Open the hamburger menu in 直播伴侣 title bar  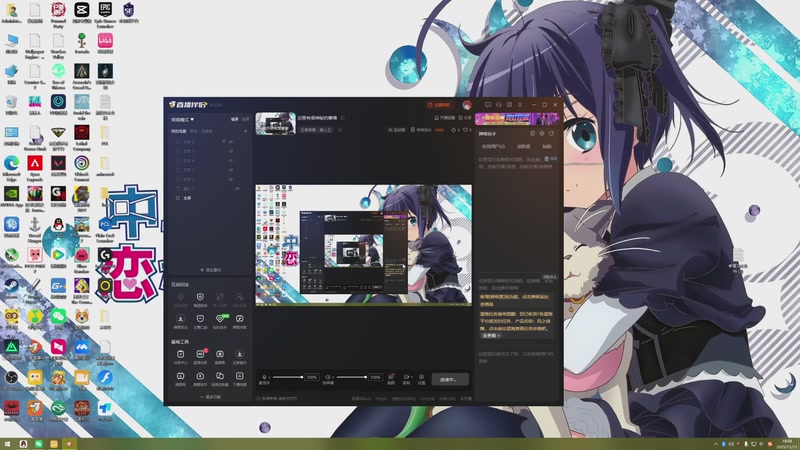(x=520, y=105)
